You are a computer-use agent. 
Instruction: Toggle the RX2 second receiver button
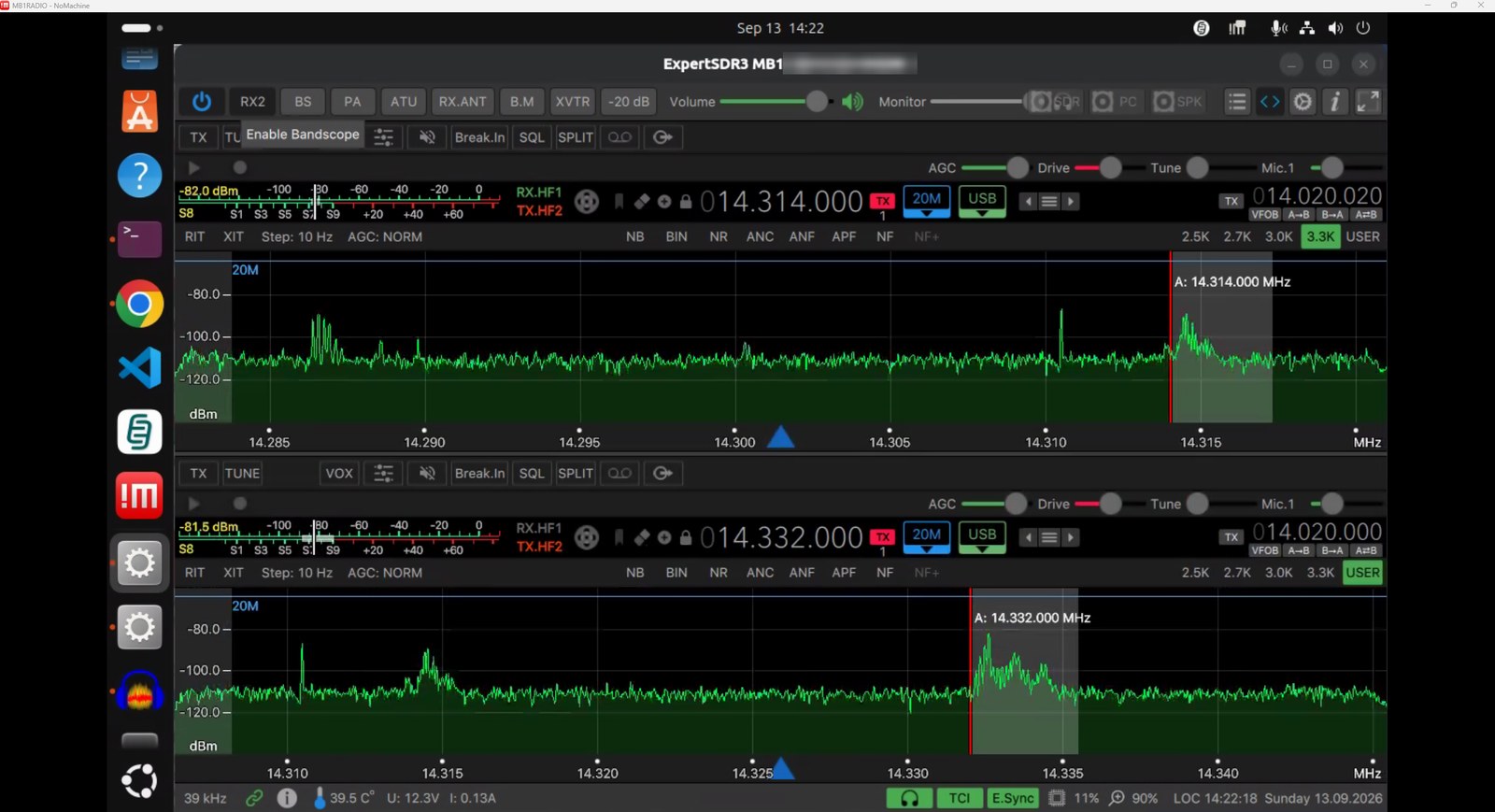pos(252,102)
